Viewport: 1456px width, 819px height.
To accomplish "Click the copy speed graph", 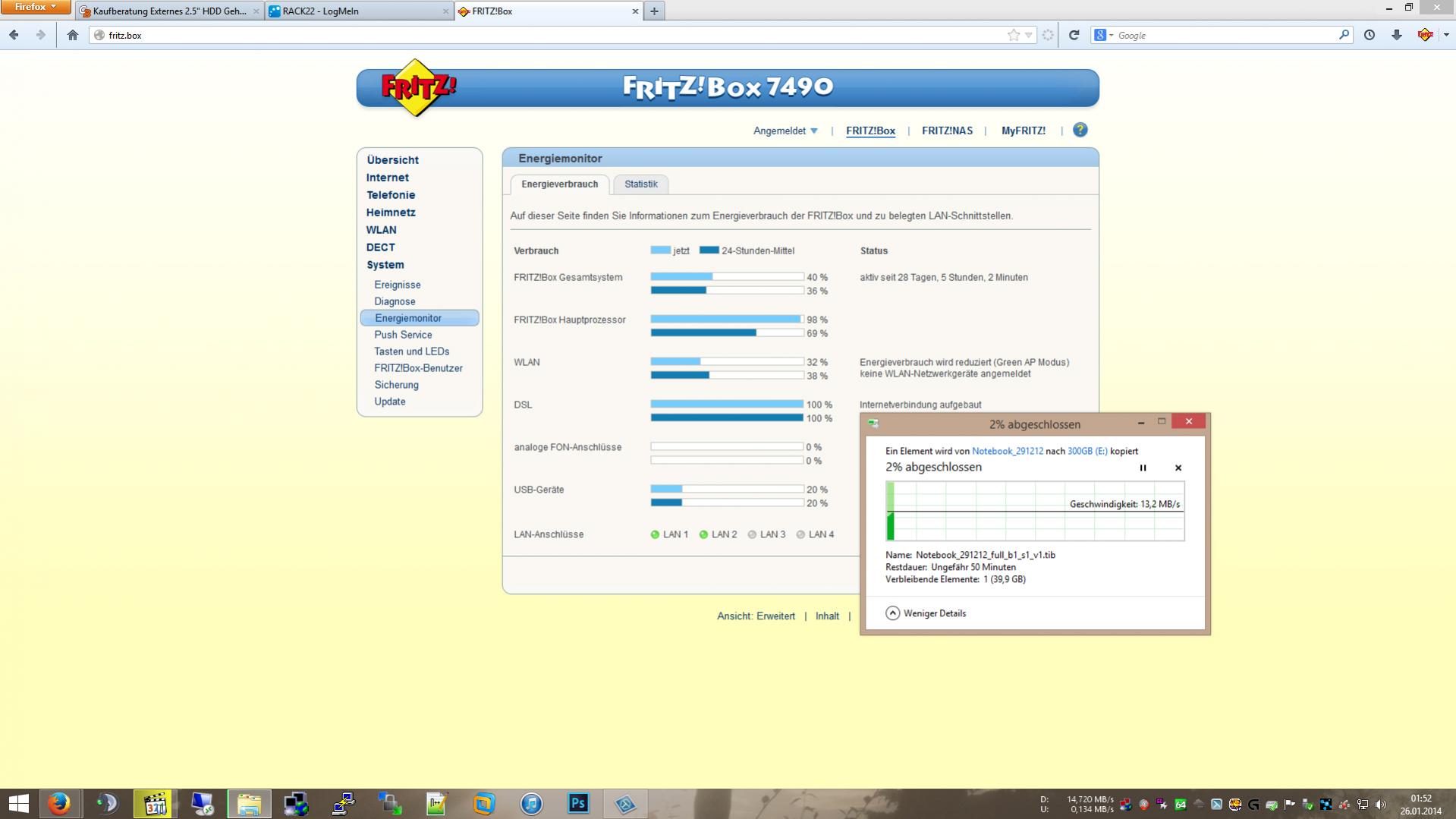I will (1035, 511).
